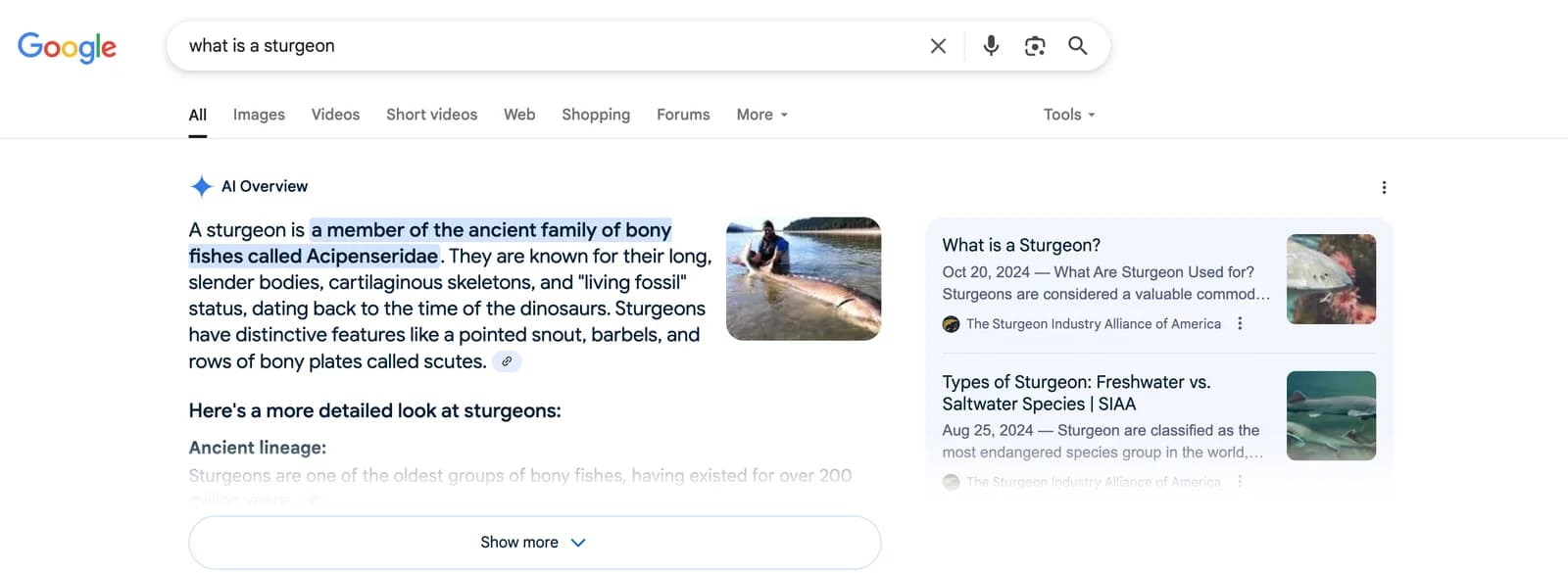This screenshot has width=1568, height=573.
Task: Open the photo of a man holding a sturgeon
Action: click(804, 279)
